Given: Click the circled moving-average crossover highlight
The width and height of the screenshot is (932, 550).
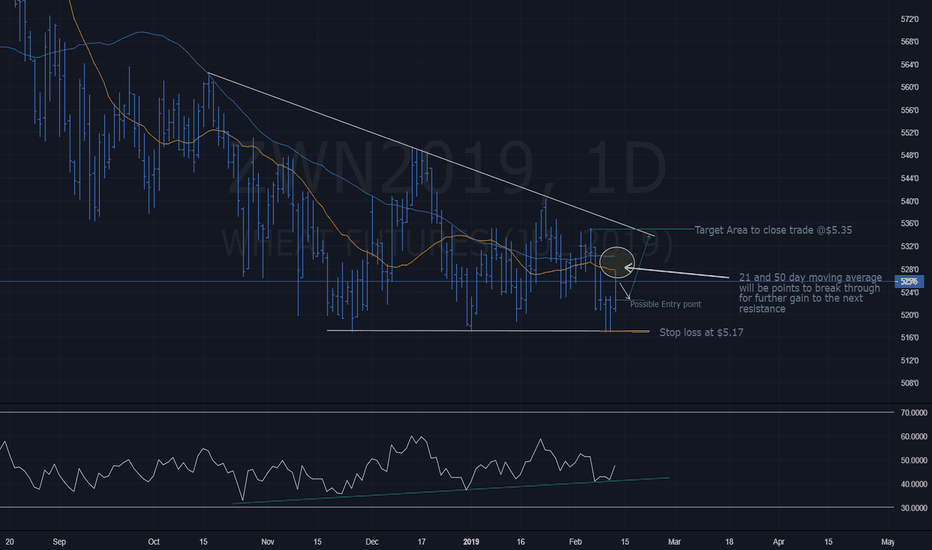Looking at the screenshot, I should pyautogui.click(x=617, y=263).
